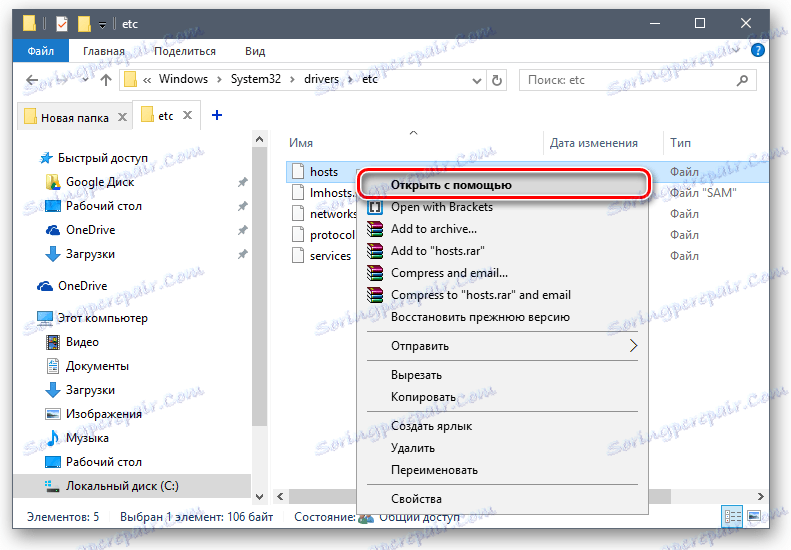
Task: Select "Локальный диск (C:)" drive
Action: (122, 486)
